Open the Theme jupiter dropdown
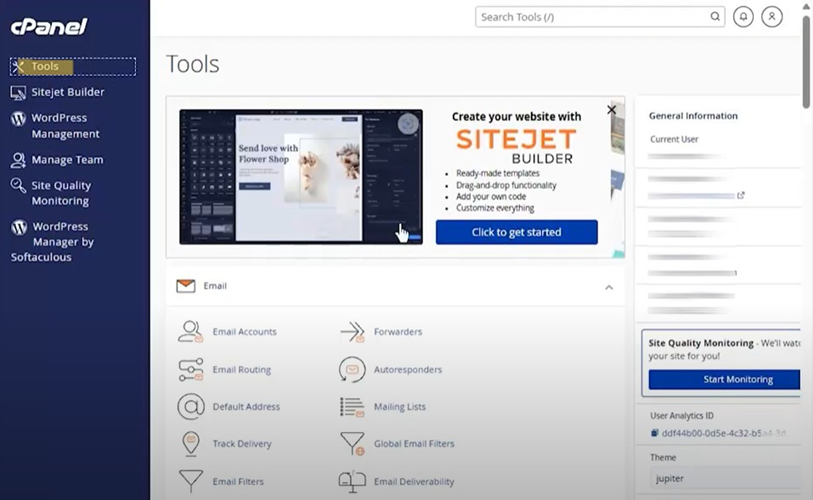Screen dimensions: 813x500 point(726,478)
